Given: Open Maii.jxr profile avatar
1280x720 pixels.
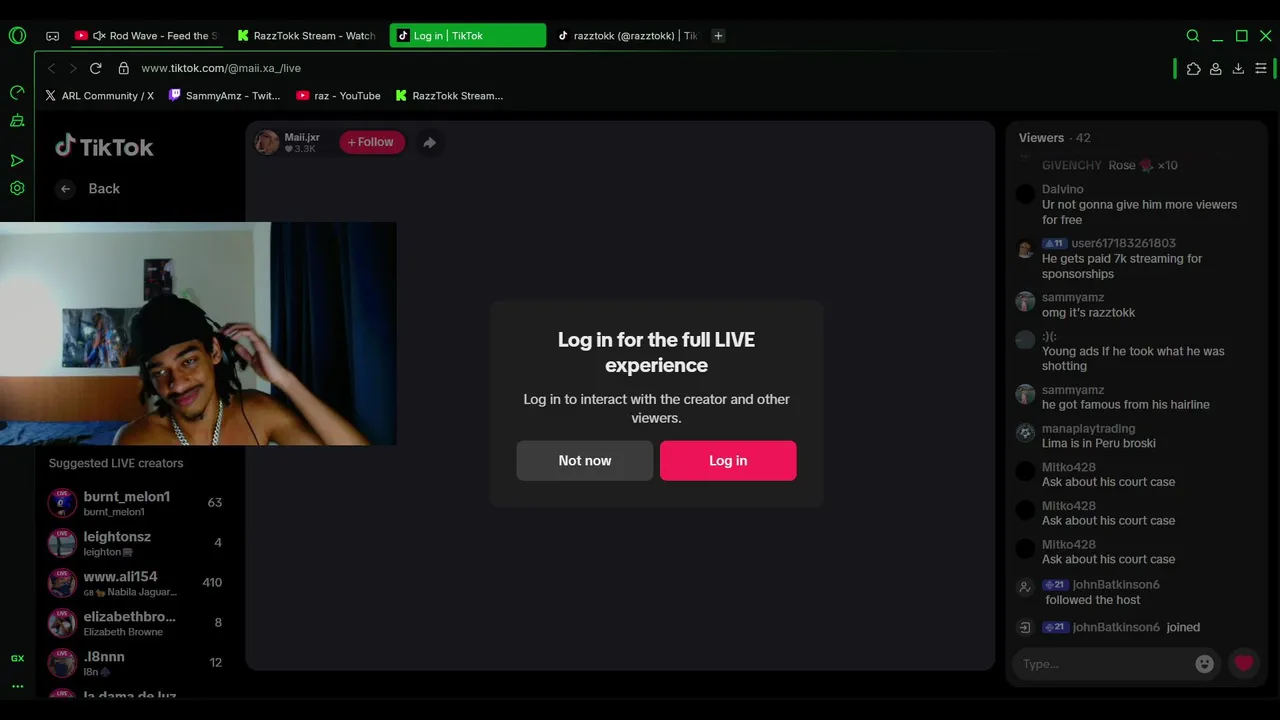Looking at the screenshot, I should pyautogui.click(x=267, y=142).
